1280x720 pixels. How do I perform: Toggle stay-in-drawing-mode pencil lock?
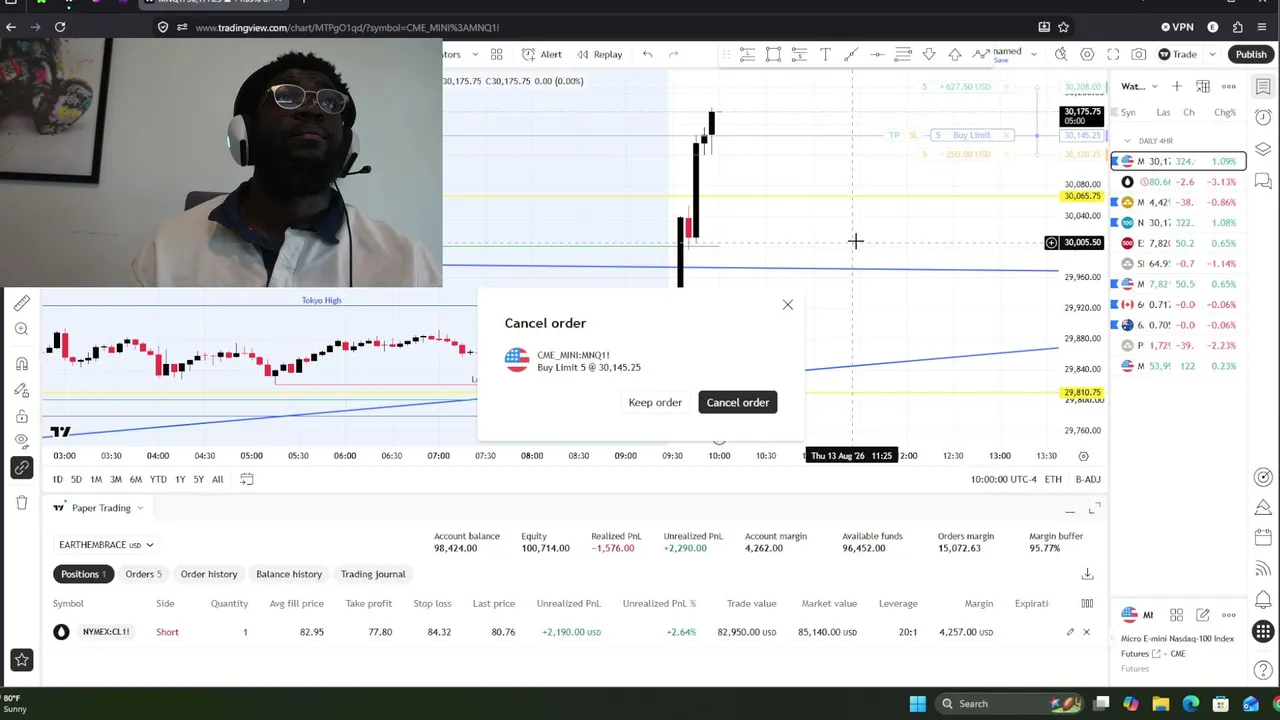pos(22,390)
